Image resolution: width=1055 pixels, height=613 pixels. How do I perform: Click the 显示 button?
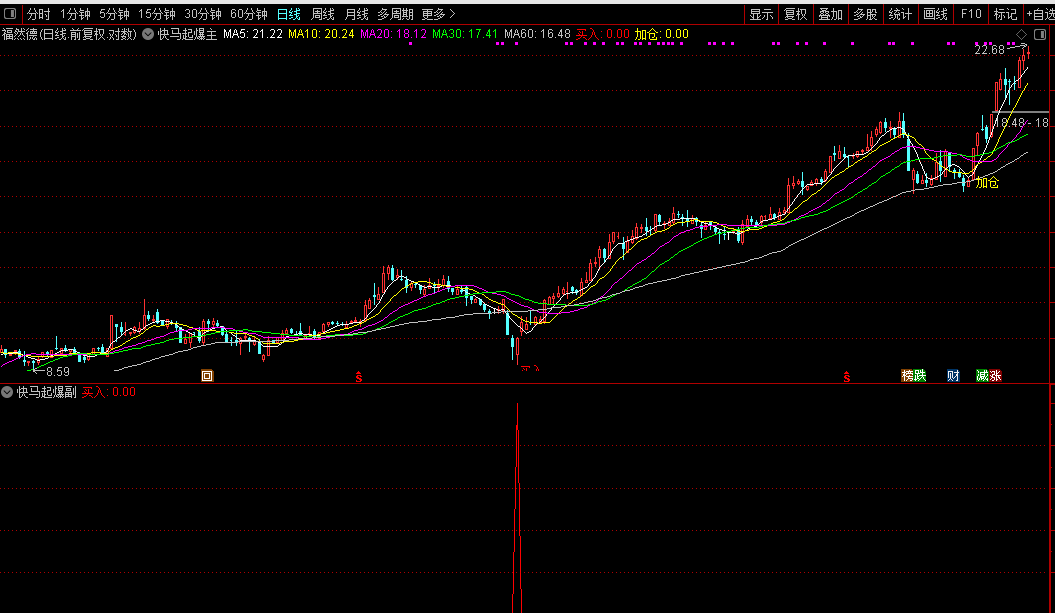coord(761,14)
